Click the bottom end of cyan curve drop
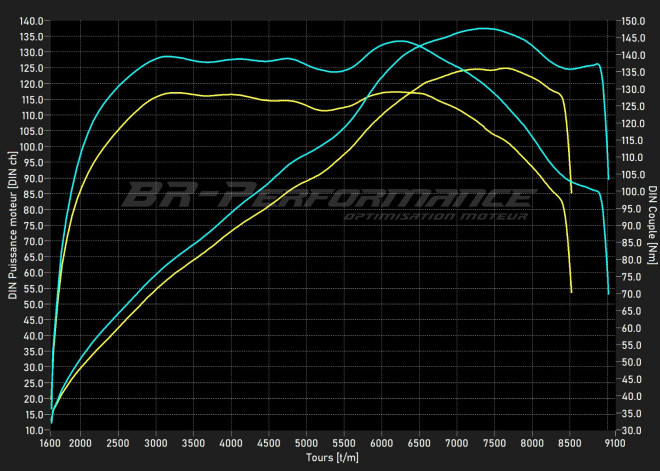Image resolution: width=660 pixels, height=471 pixels. 608,293
